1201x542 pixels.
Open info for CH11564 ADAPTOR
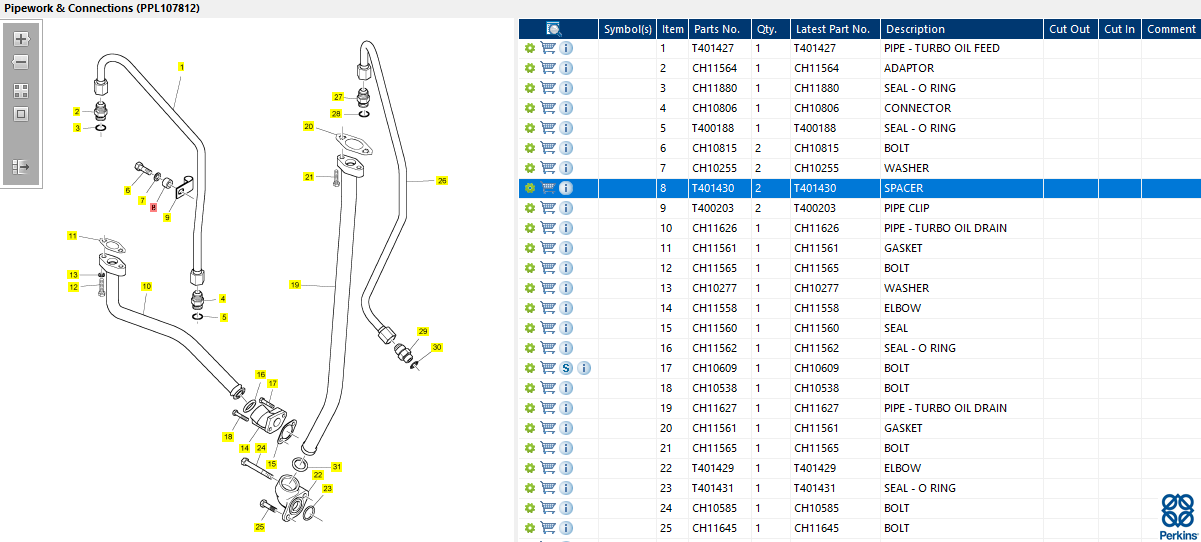(x=566, y=68)
